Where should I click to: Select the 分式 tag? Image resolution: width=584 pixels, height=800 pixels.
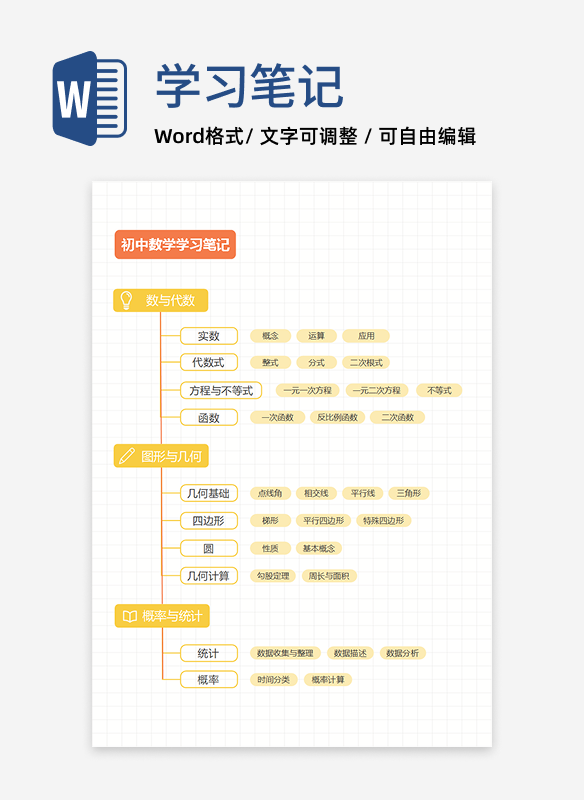[x=316, y=362]
